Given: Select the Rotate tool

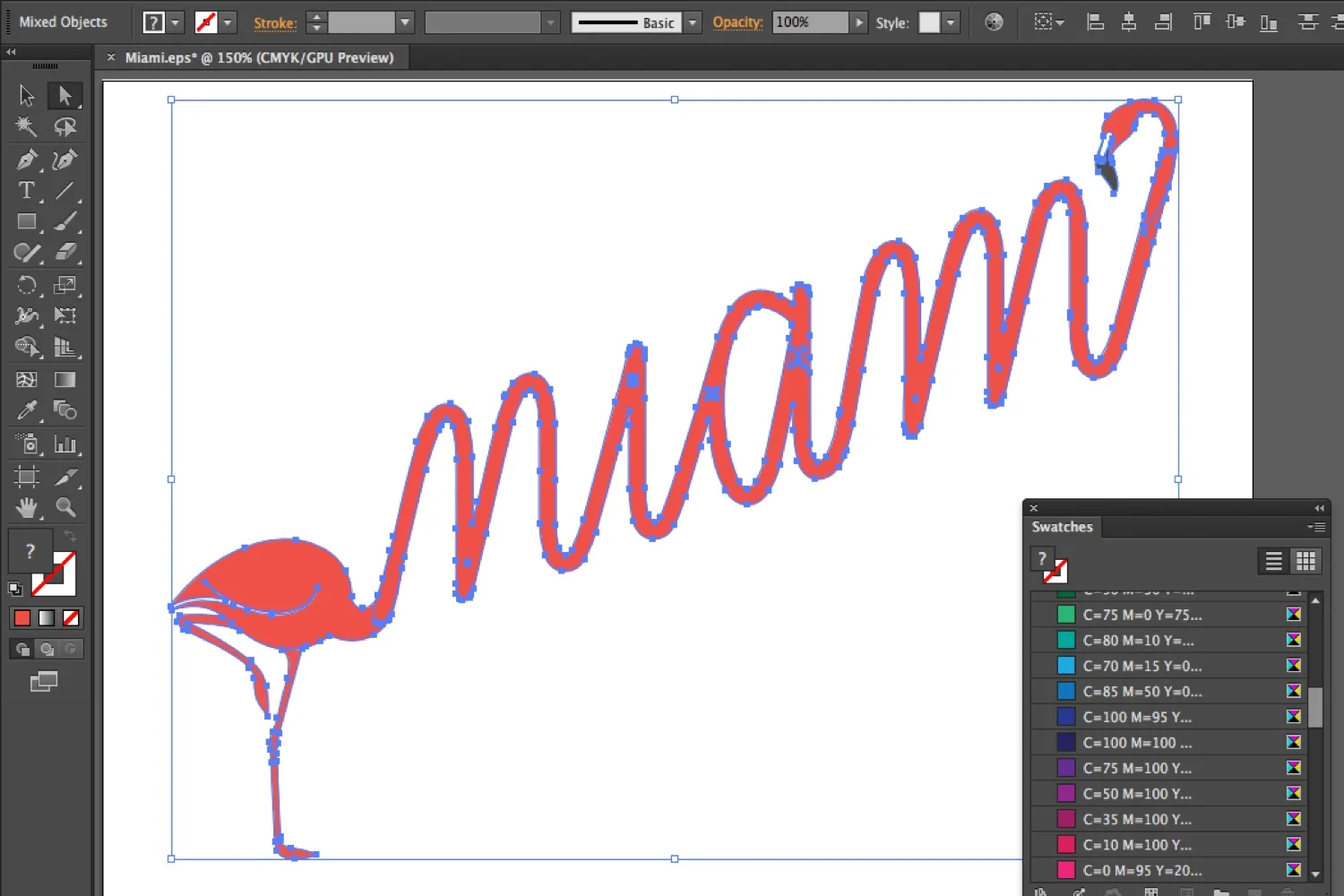Looking at the screenshot, I should [x=26, y=285].
